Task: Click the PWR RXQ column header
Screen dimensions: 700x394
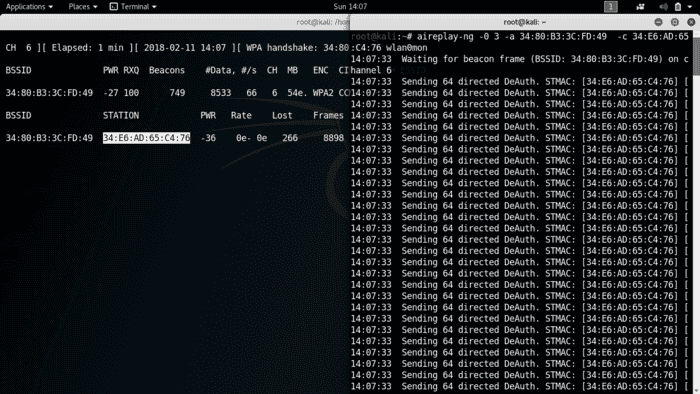Action: (121, 71)
